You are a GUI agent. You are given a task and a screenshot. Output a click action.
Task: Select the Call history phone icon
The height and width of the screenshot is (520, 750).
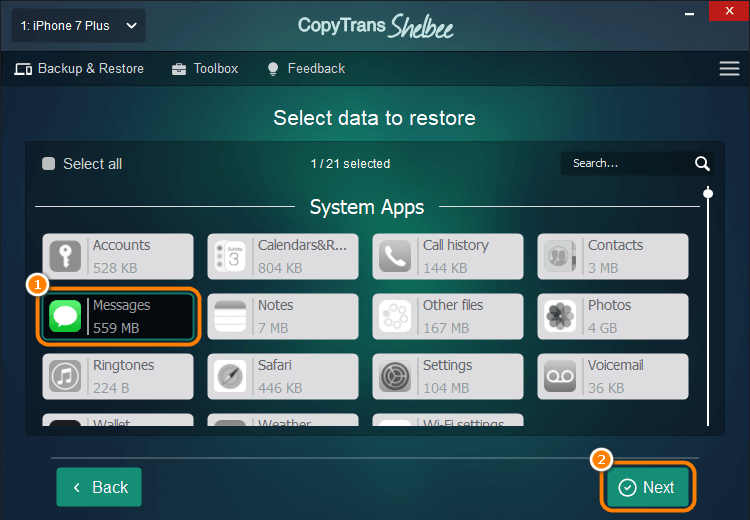[x=395, y=256]
